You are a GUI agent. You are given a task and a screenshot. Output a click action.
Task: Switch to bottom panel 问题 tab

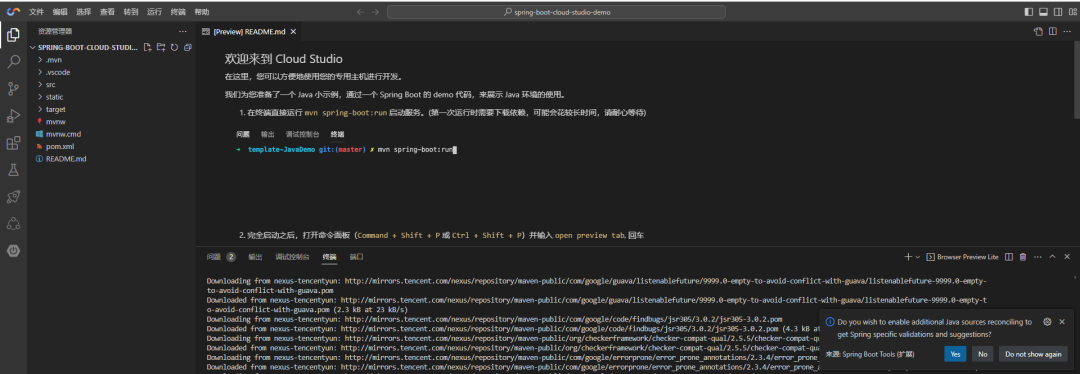(x=214, y=257)
